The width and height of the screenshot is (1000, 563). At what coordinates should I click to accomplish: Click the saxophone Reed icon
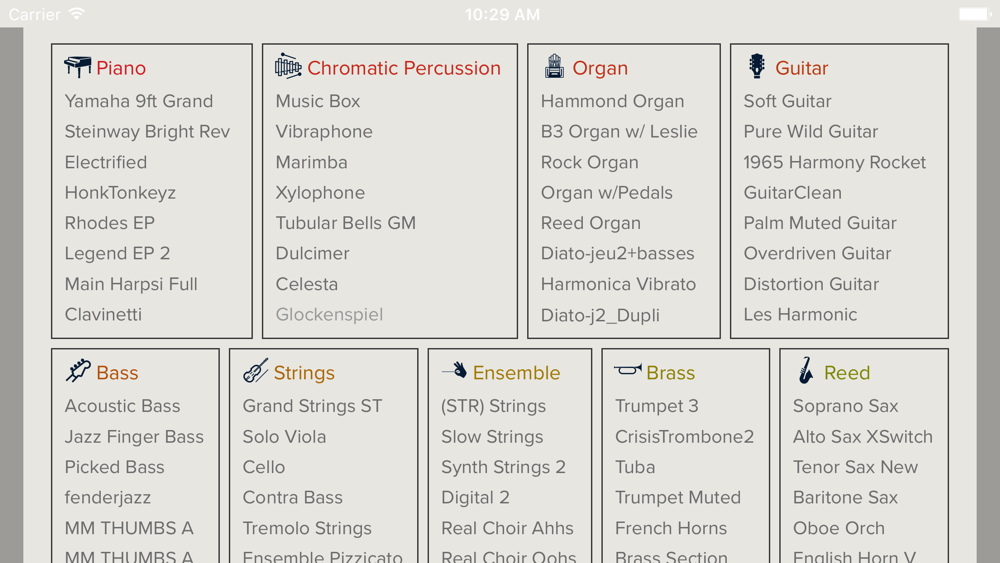click(x=806, y=370)
